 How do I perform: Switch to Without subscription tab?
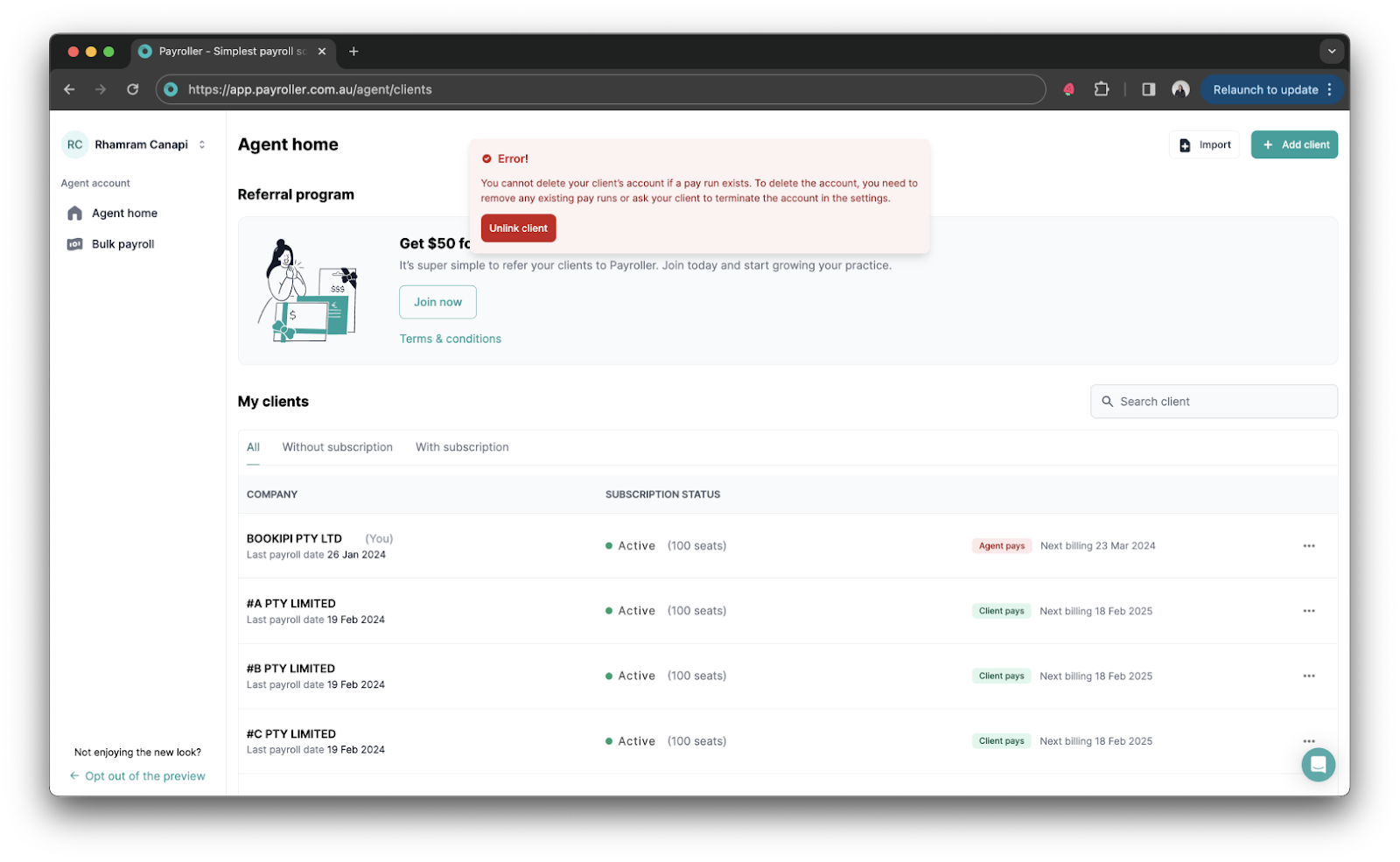tap(337, 447)
